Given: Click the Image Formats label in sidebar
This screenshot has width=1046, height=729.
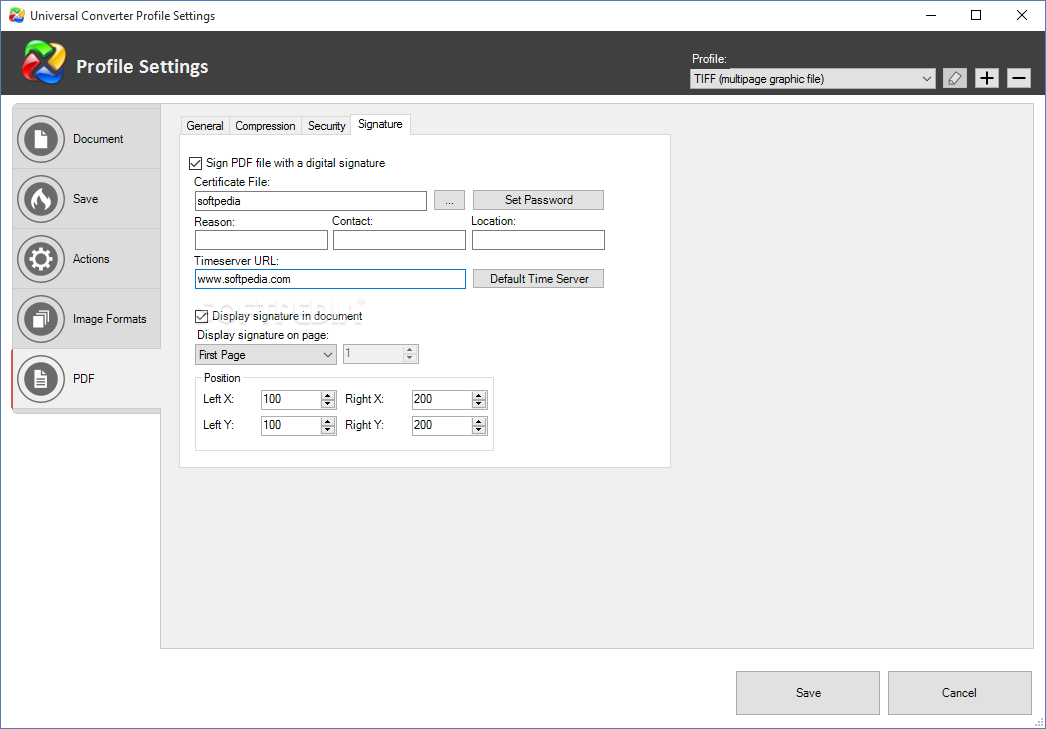Looking at the screenshot, I should pyautogui.click(x=109, y=319).
